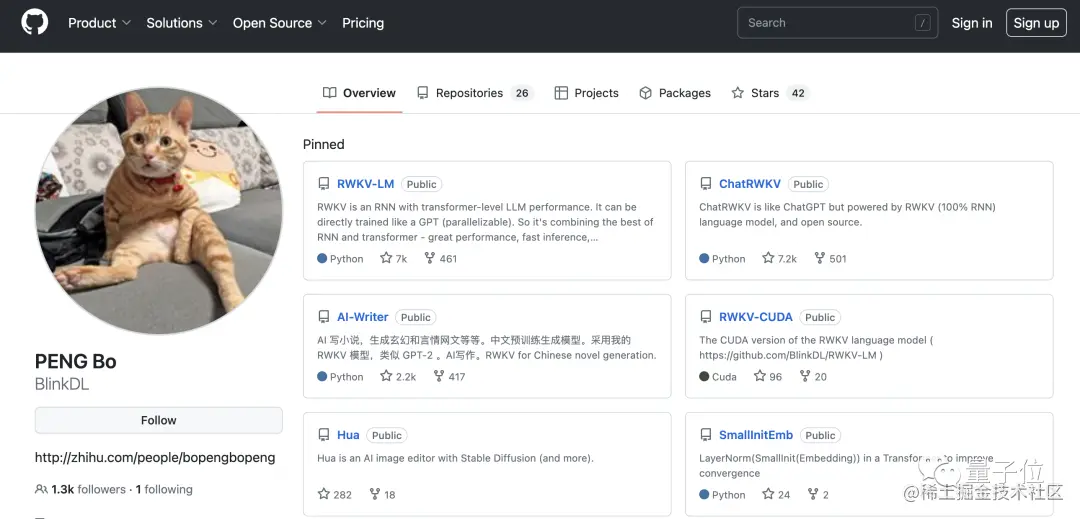Viewport: 1080px width, 519px height.
Task: Click the Pinned section heading
Action: point(324,144)
